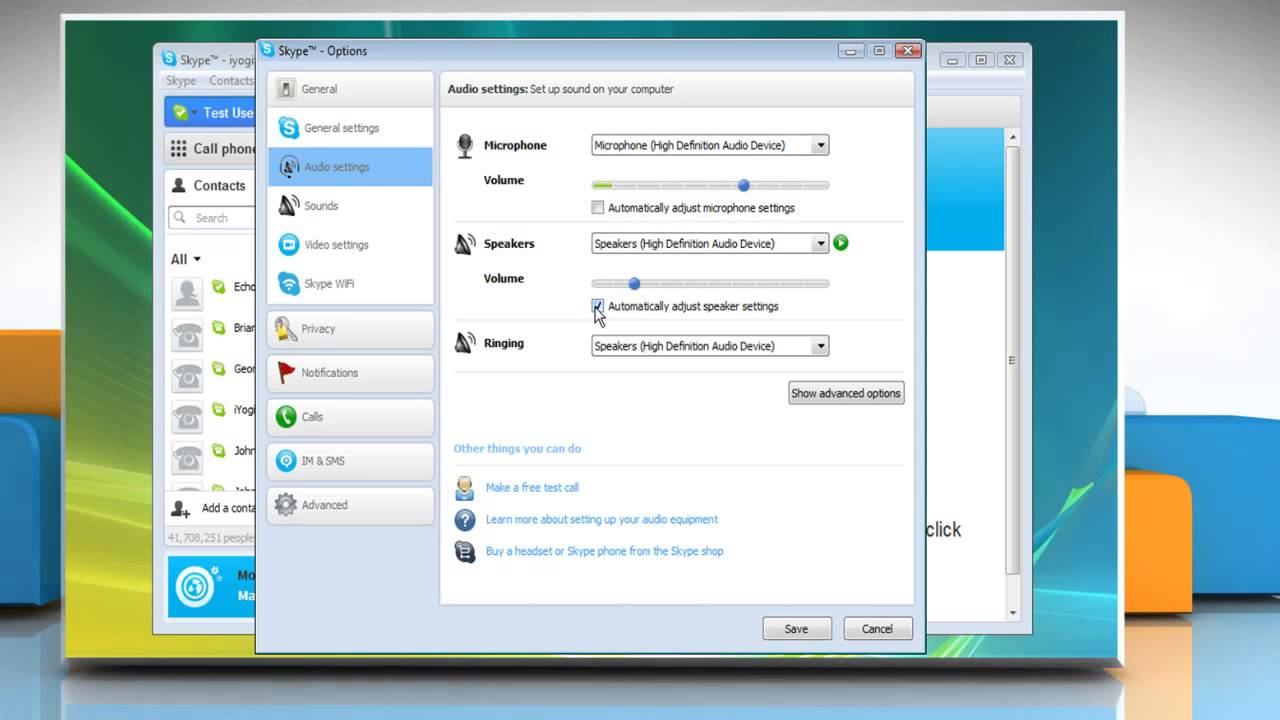This screenshot has width=1280, height=720.
Task: Click the Search field in Skype window
Action: (212, 218)
